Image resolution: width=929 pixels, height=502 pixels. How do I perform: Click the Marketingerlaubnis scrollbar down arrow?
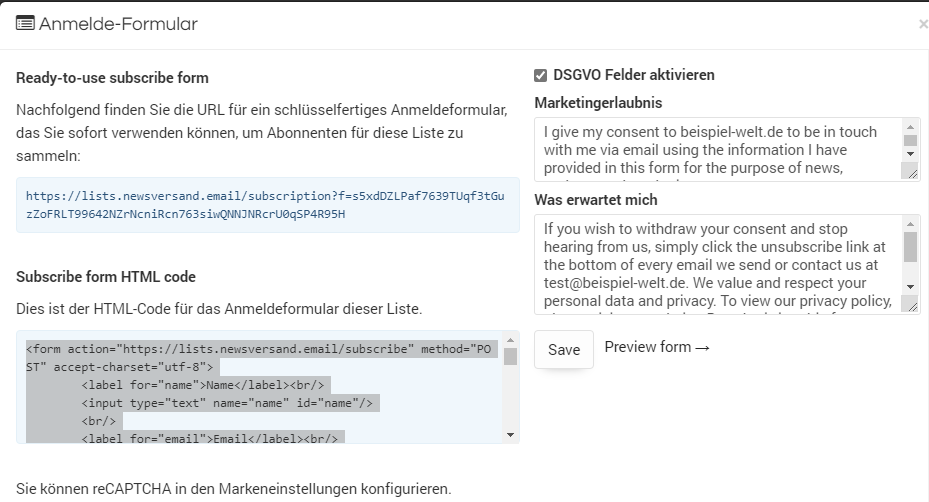pos(911,154)
